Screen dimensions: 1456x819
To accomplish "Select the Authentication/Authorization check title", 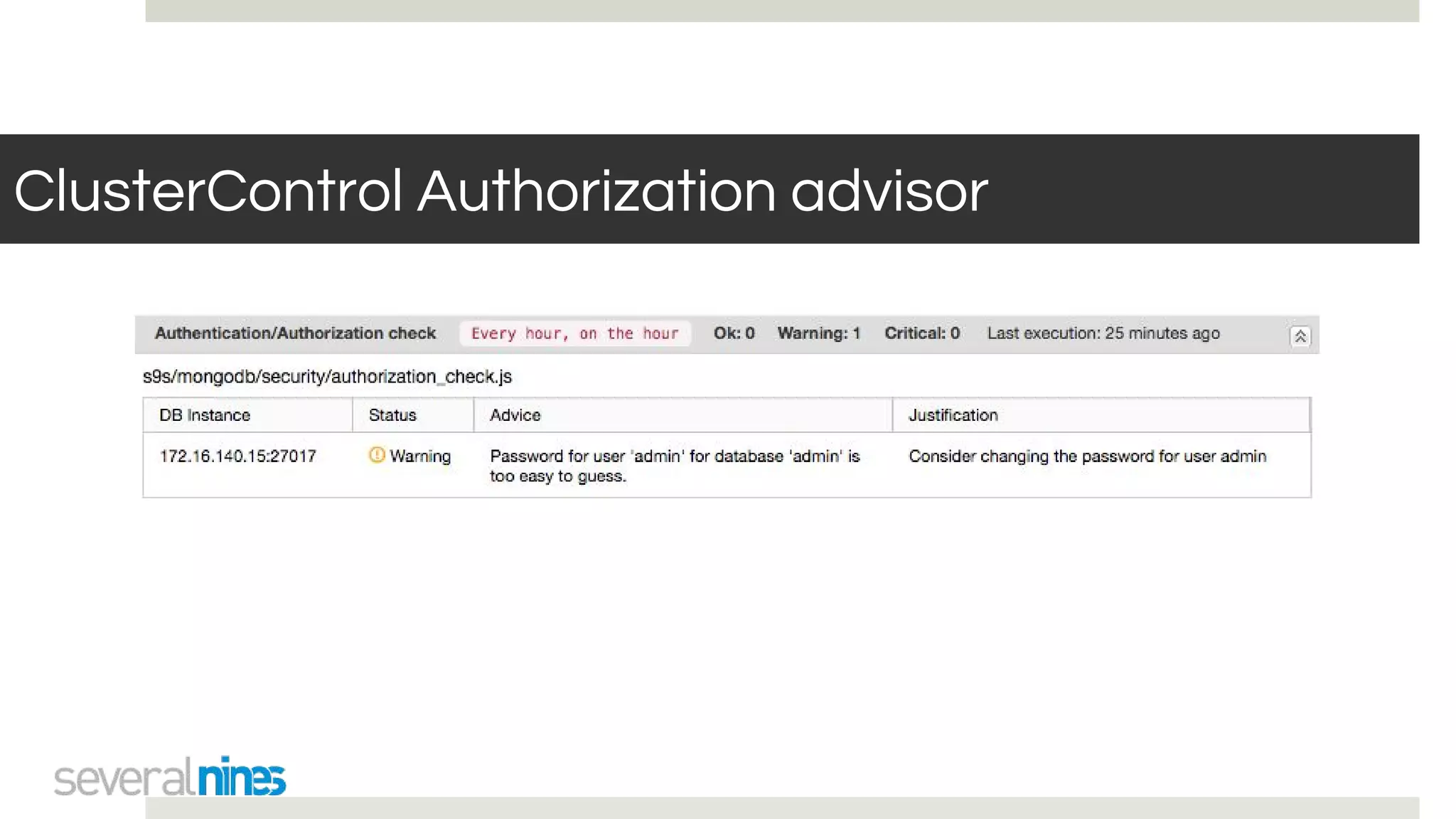I will pyautogui.click(x=295, y=333).
